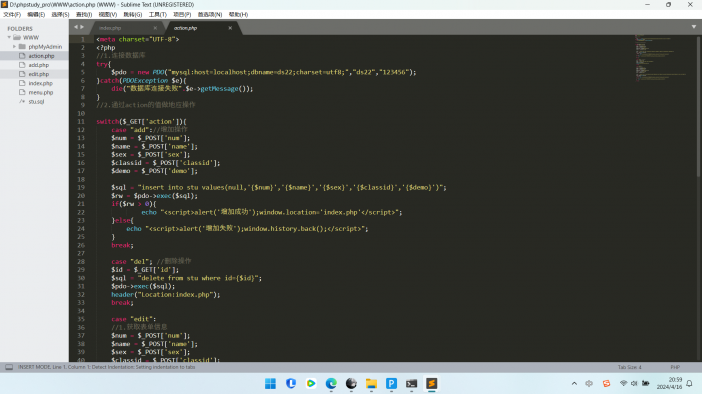Click the minimap code preview
This screenshot has width=702, height=394.
click(660, 58)
